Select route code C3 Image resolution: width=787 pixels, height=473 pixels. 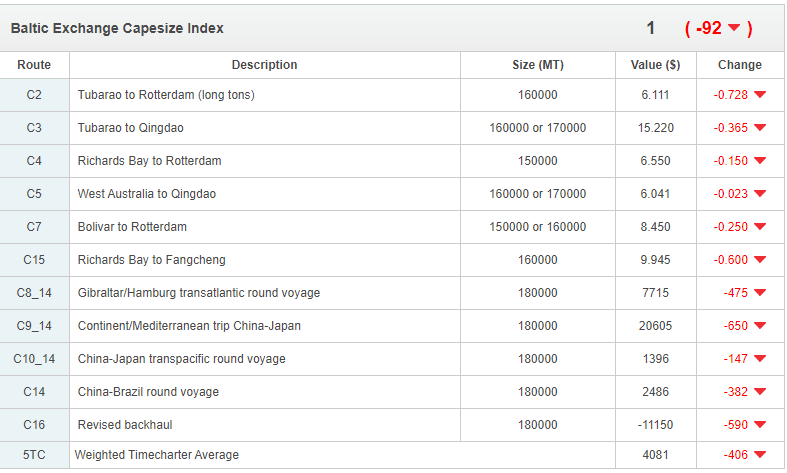pos(34,128)
